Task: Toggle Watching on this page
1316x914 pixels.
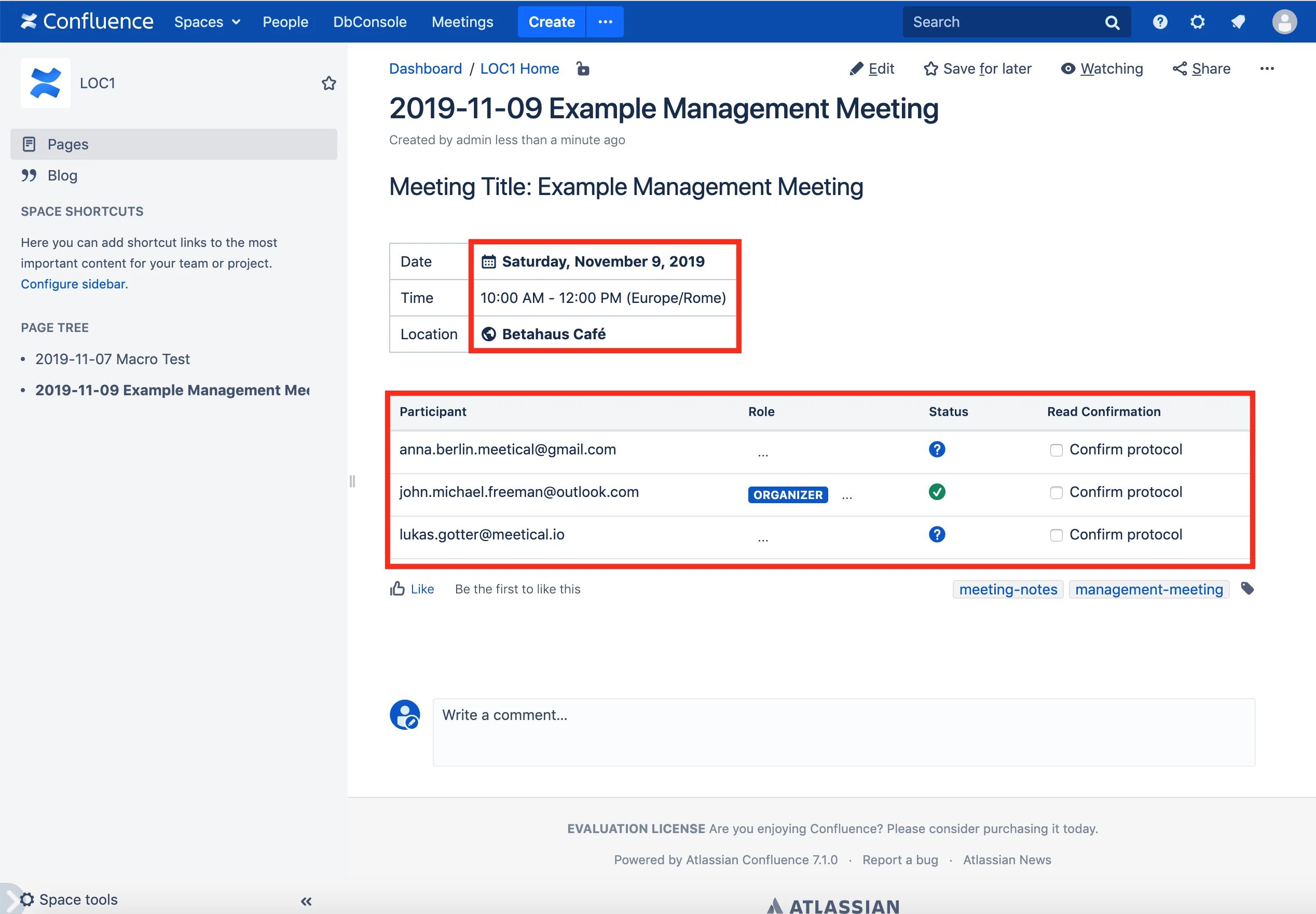Action: (x=1101, y=68)
